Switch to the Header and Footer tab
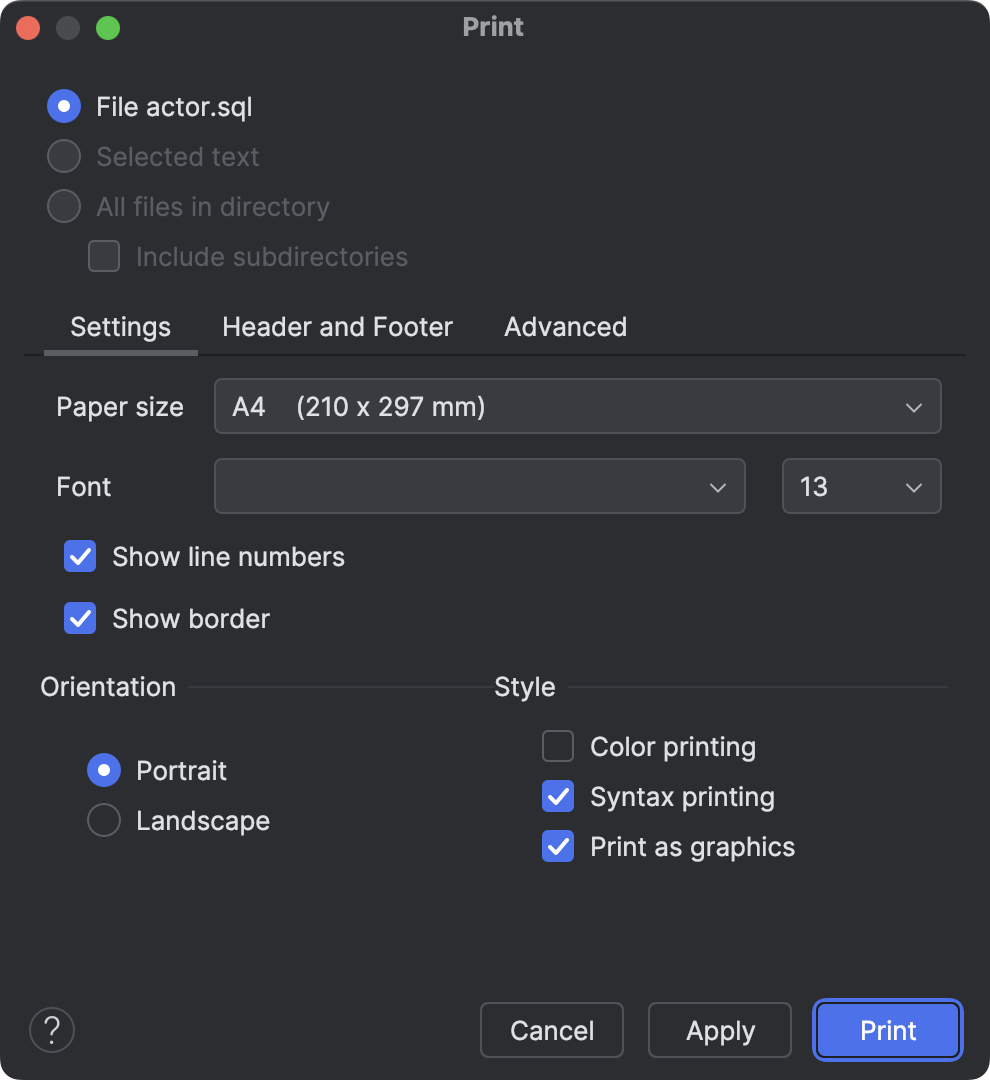This screenshot has width=990, height=1080. [337, 326]
